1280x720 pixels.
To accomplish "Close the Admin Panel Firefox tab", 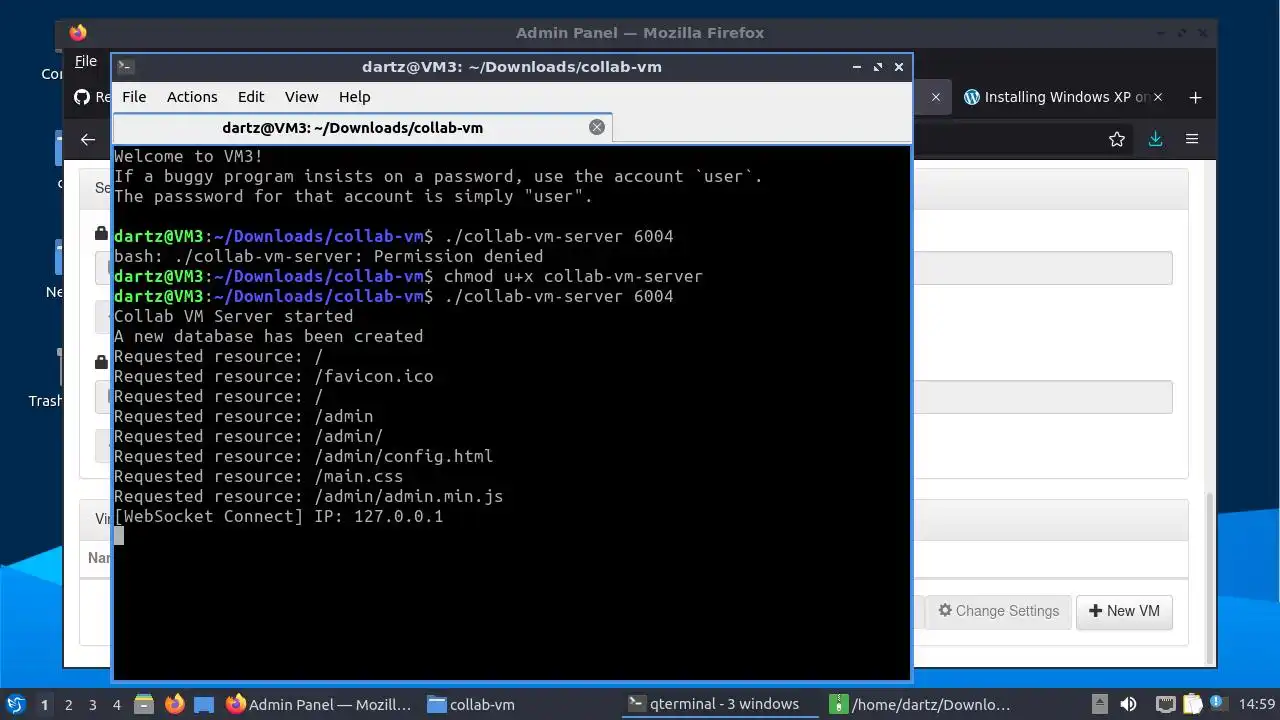I will click(936, 97).
